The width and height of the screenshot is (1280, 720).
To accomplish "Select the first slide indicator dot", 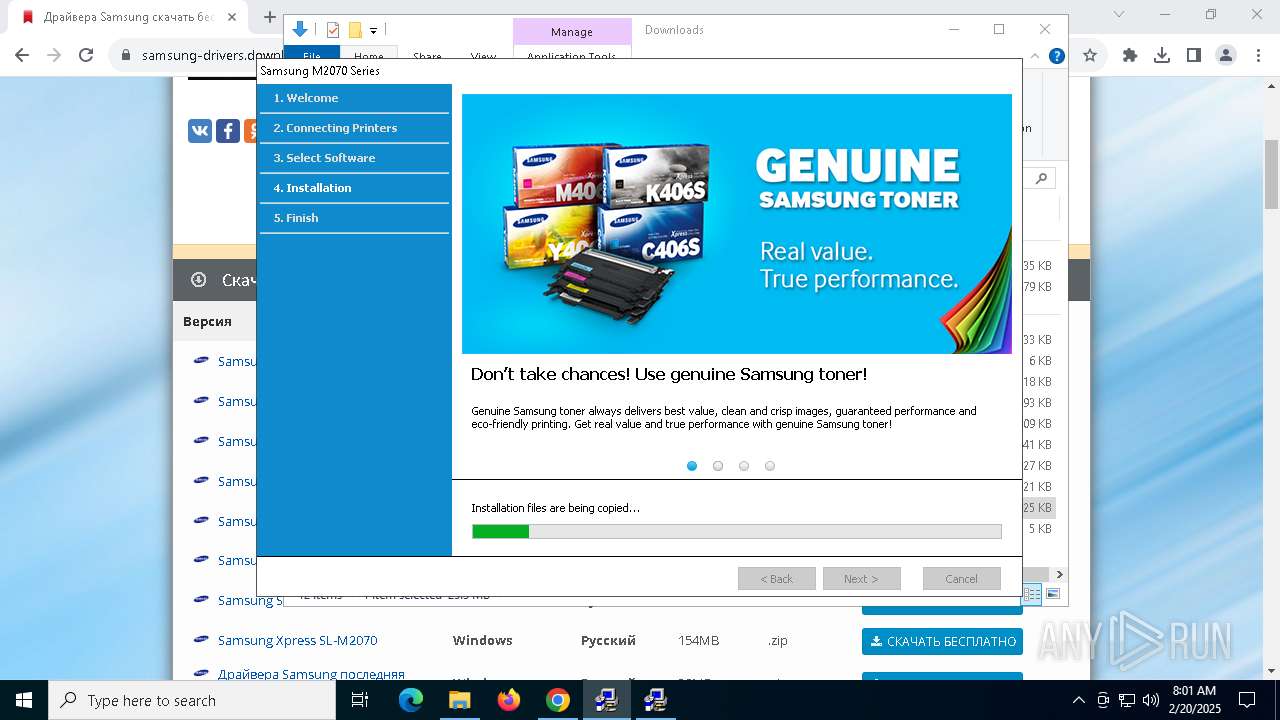I will click(x=692, y=466).
